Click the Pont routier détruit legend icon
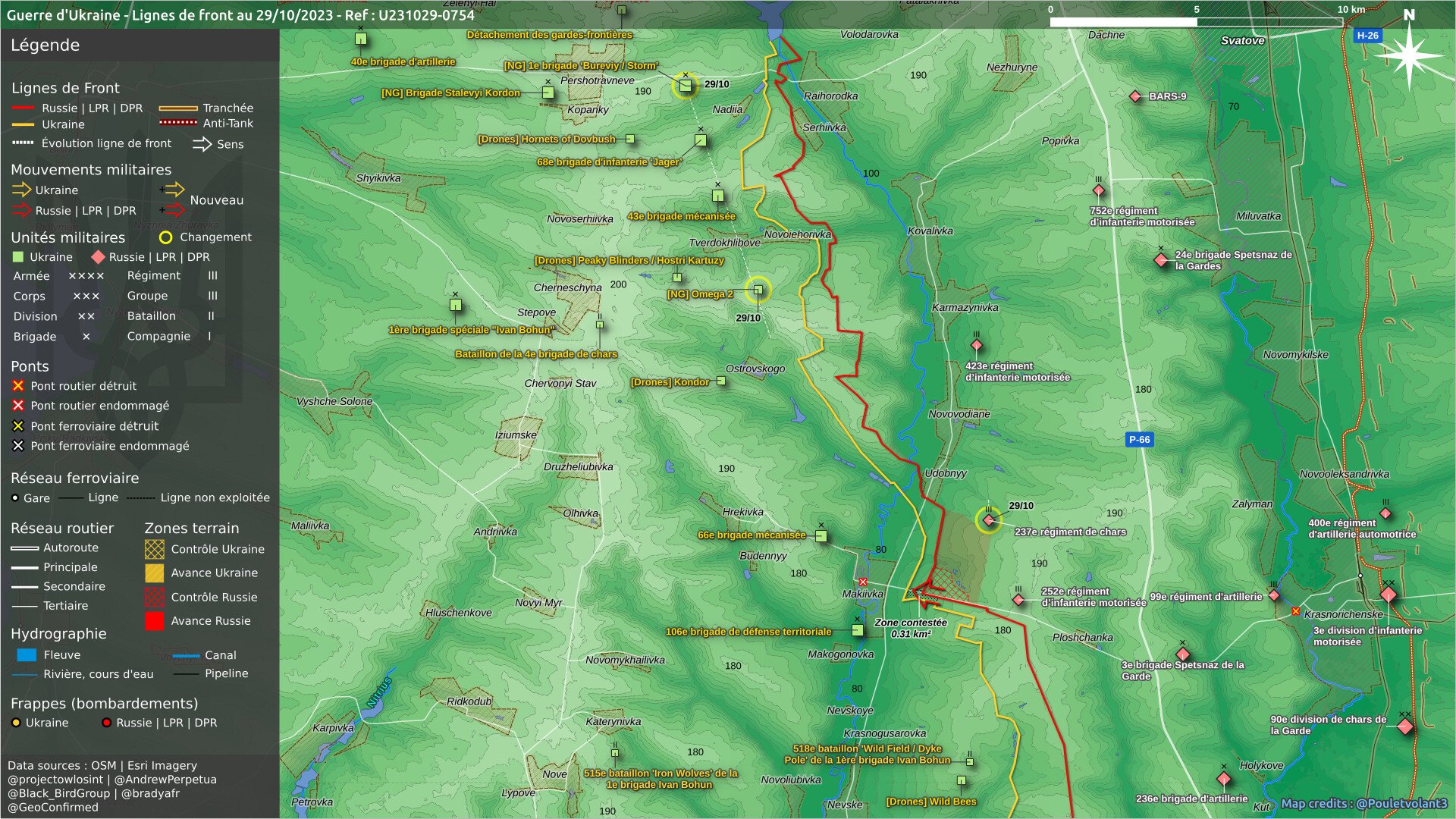This screenshot has height=819, width=1456. point(18,386)
